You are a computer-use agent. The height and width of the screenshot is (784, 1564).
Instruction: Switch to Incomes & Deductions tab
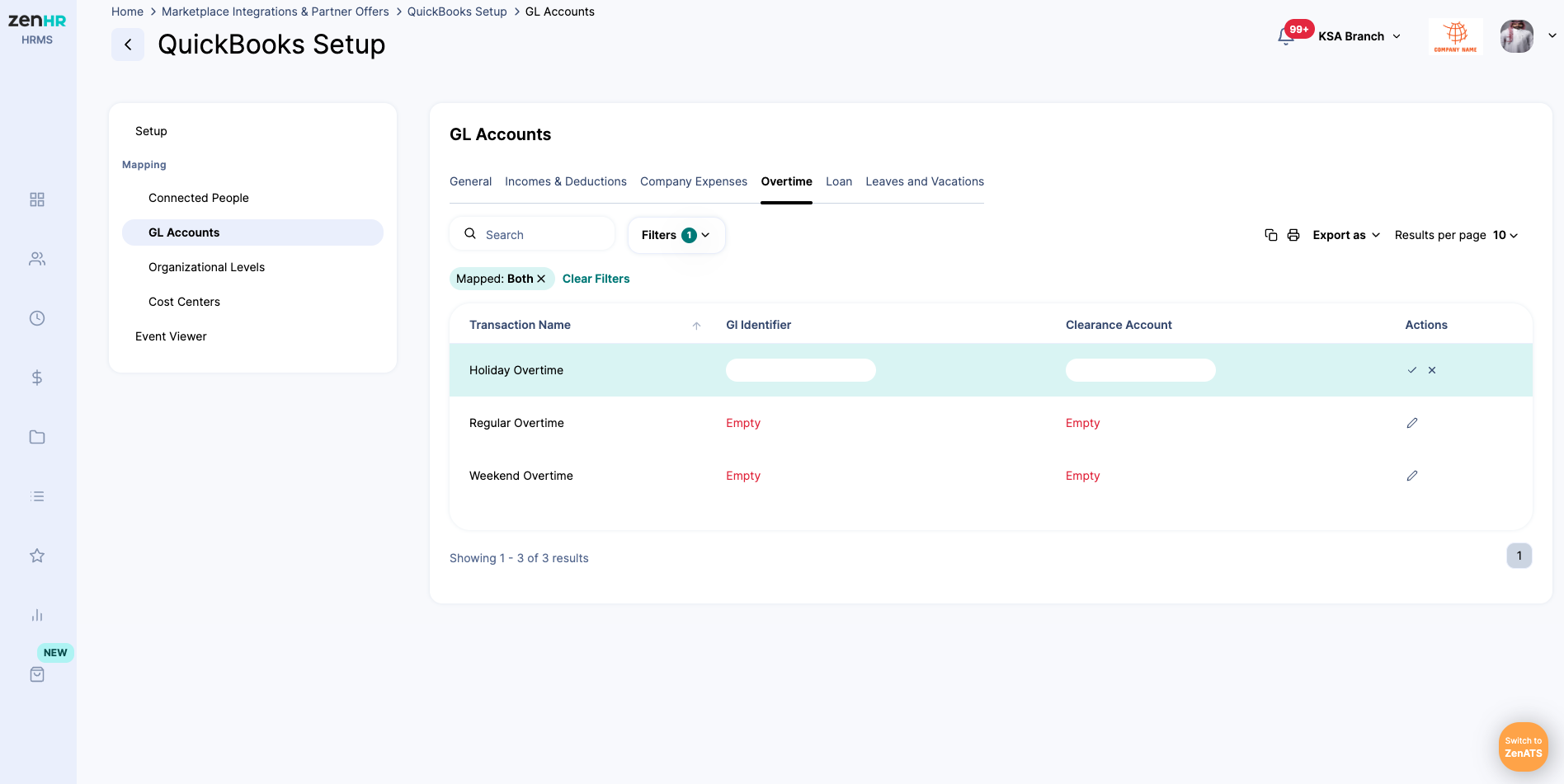coord(566,181)
